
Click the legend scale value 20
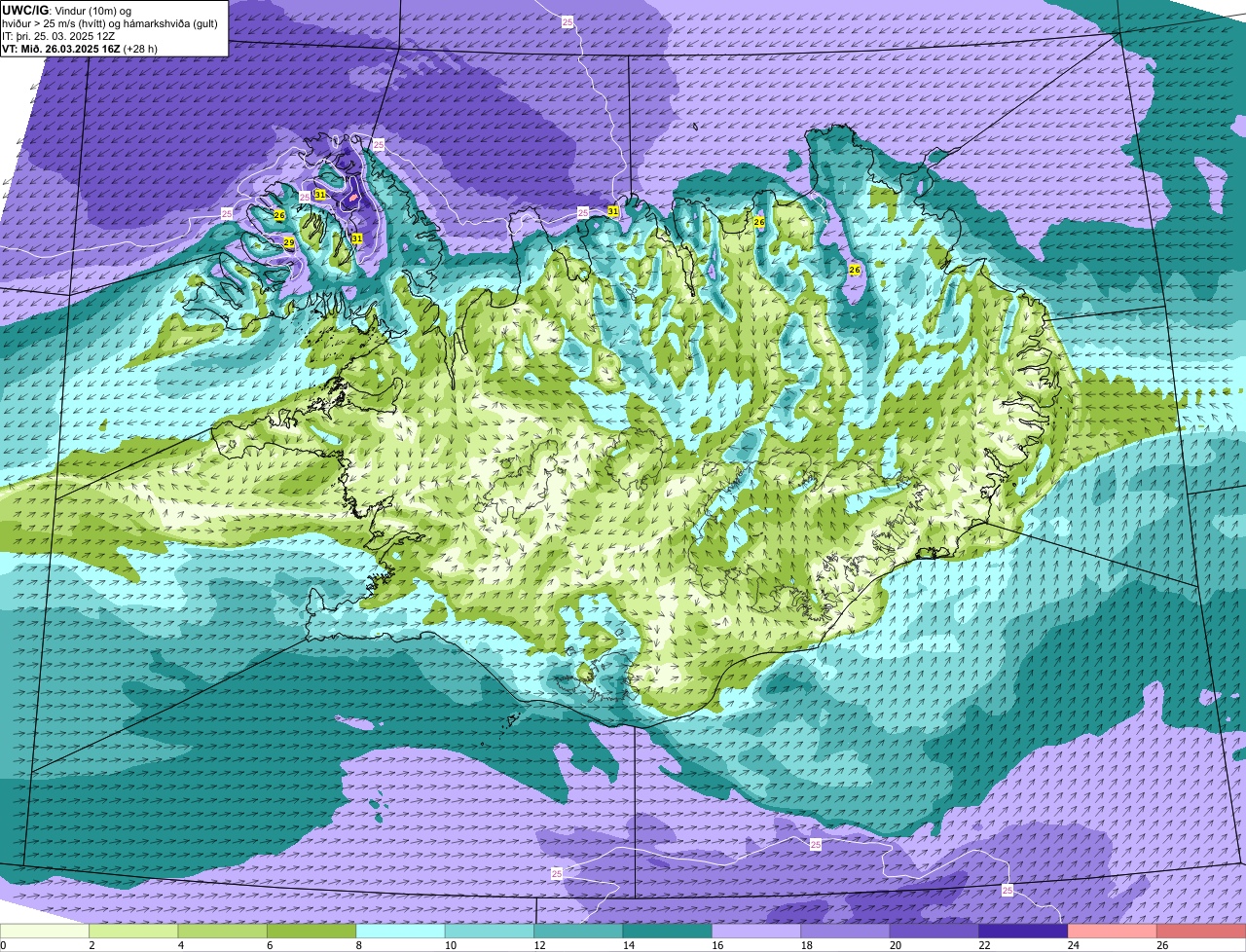pyautogui.click(x=896, y=945)
